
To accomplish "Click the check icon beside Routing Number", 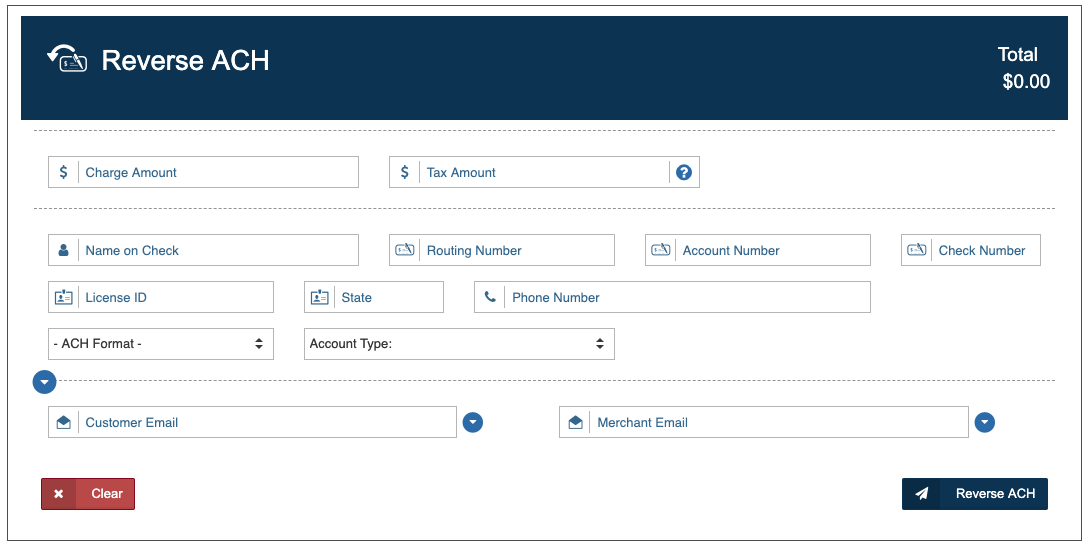I will pyautogui.click(x=405, y=250).
